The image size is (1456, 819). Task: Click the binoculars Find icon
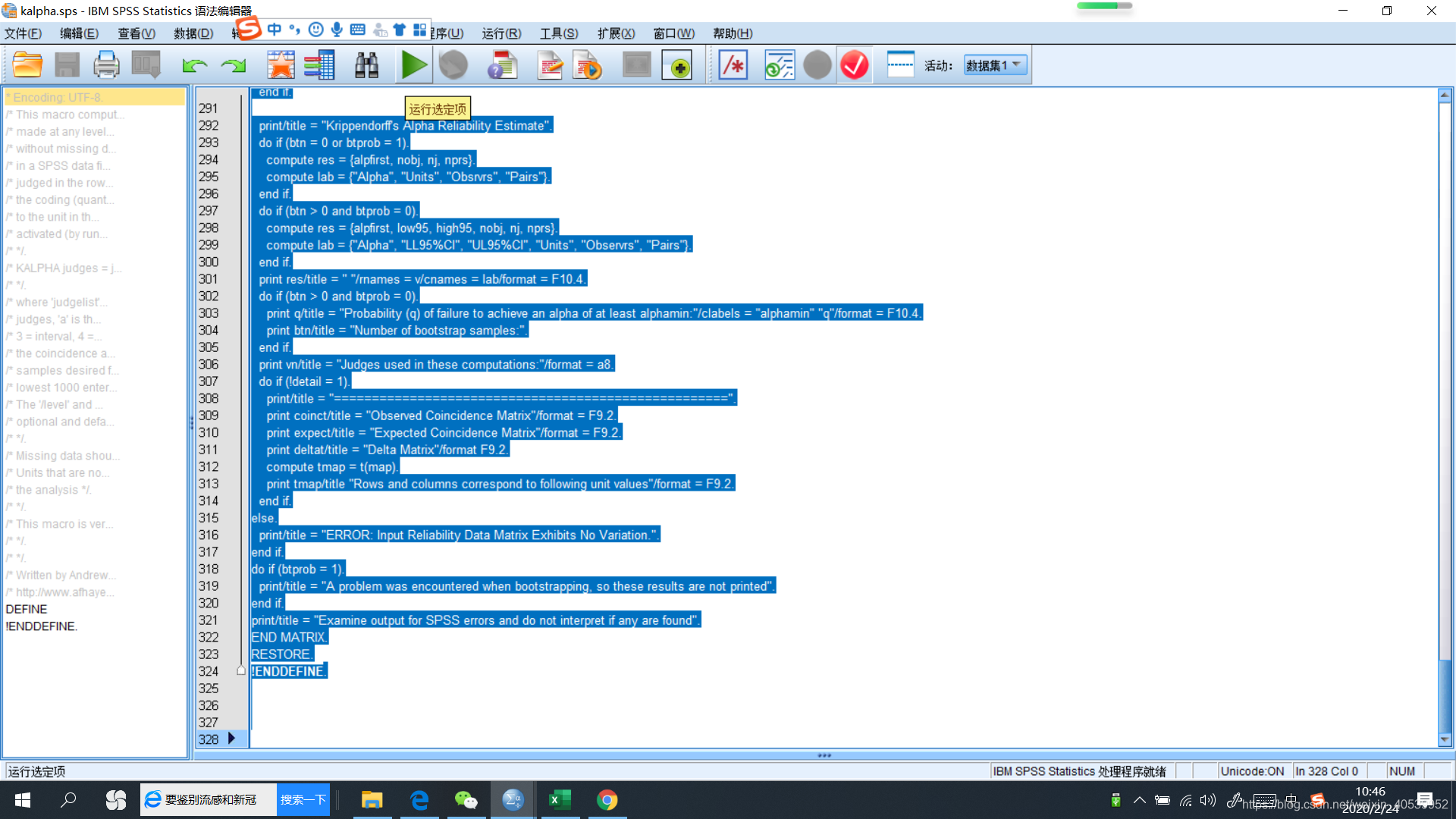(x=366, y=65)
